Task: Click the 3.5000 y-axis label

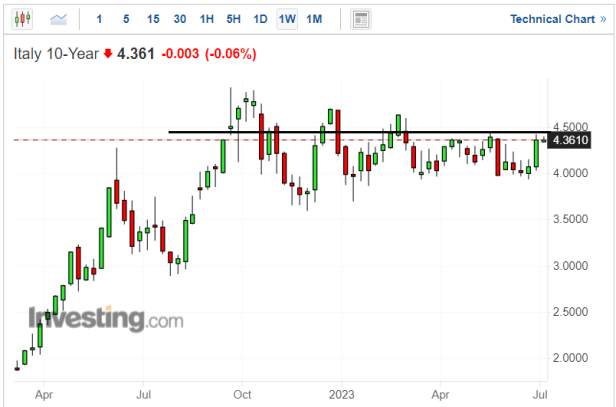Action: pos(571,219)
